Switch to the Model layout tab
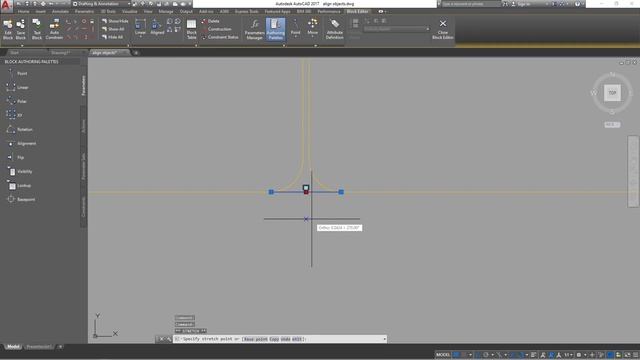This screenshot has height=360, width=640. click(13, 347)
